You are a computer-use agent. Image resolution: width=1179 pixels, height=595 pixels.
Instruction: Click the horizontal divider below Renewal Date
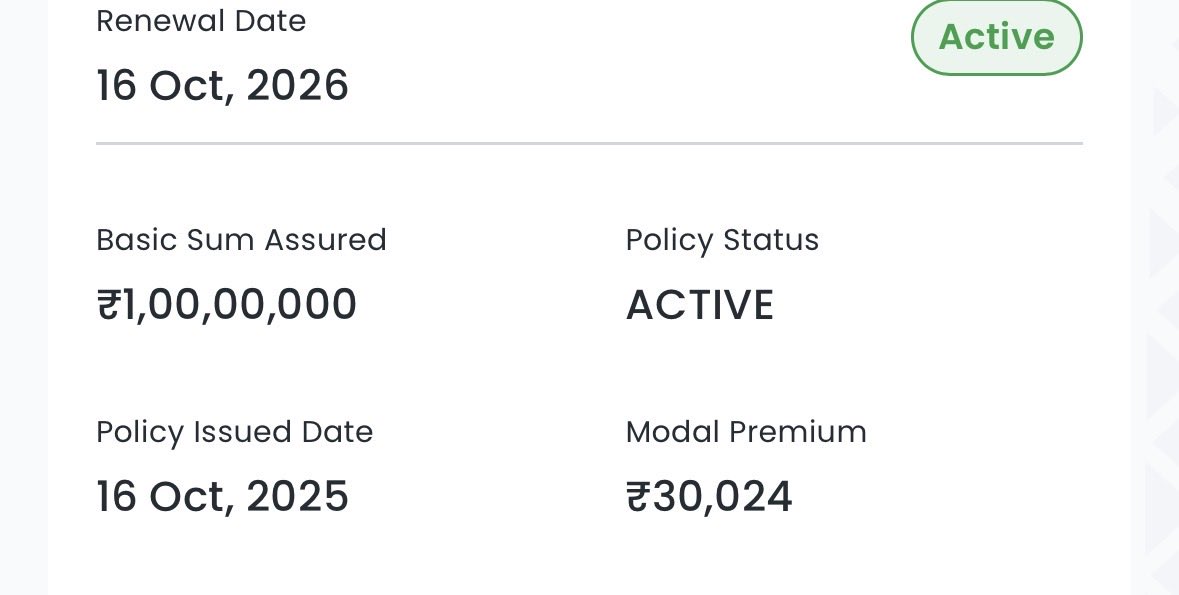tap(589, 144)
